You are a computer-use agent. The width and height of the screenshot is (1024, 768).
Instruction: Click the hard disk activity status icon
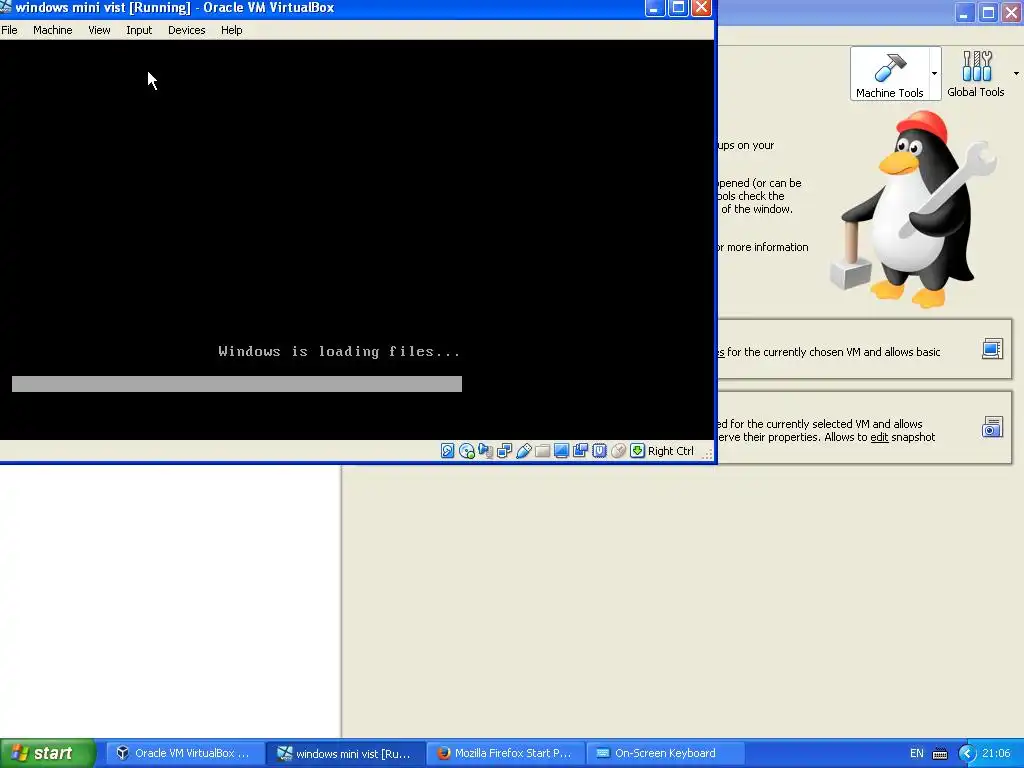(447, 451)
